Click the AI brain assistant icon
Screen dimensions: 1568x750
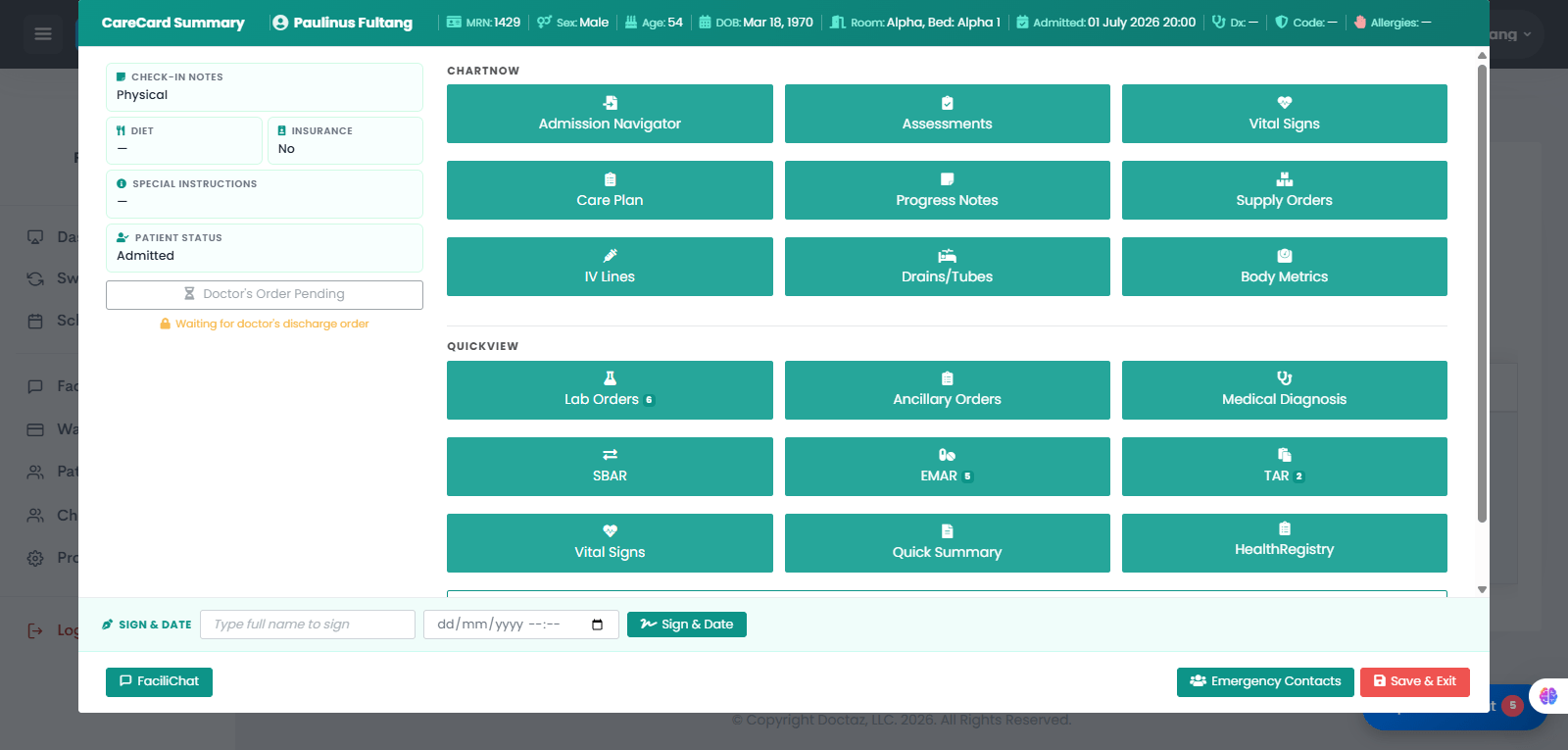(1548, 696)
